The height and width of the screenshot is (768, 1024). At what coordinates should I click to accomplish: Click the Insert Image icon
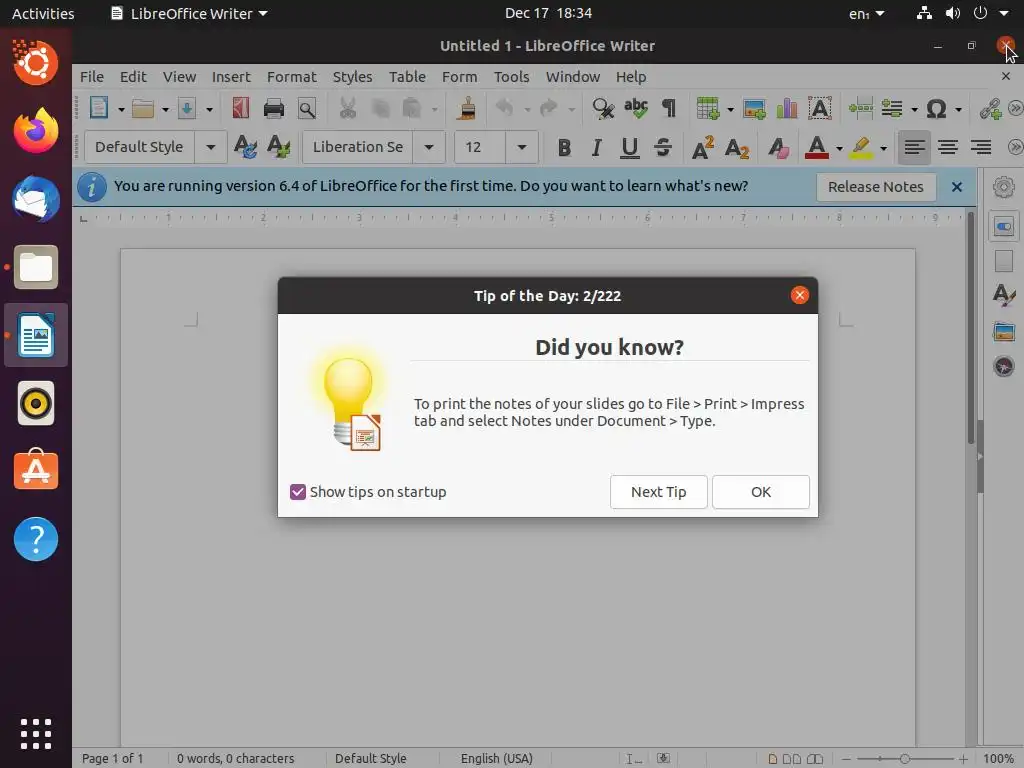[x=754, y=108]
